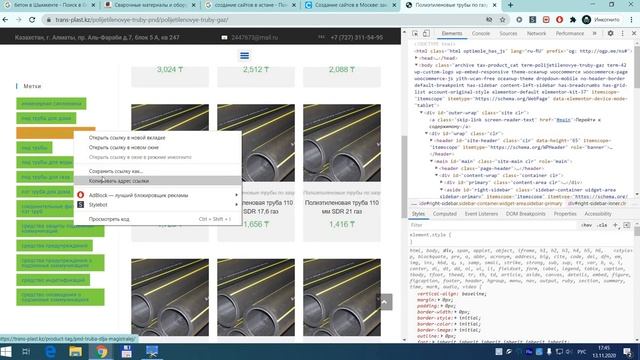Bookmark this page with the star icon
Image resolution: width=640 pixels, height=360 pixels.
(502, 20)
